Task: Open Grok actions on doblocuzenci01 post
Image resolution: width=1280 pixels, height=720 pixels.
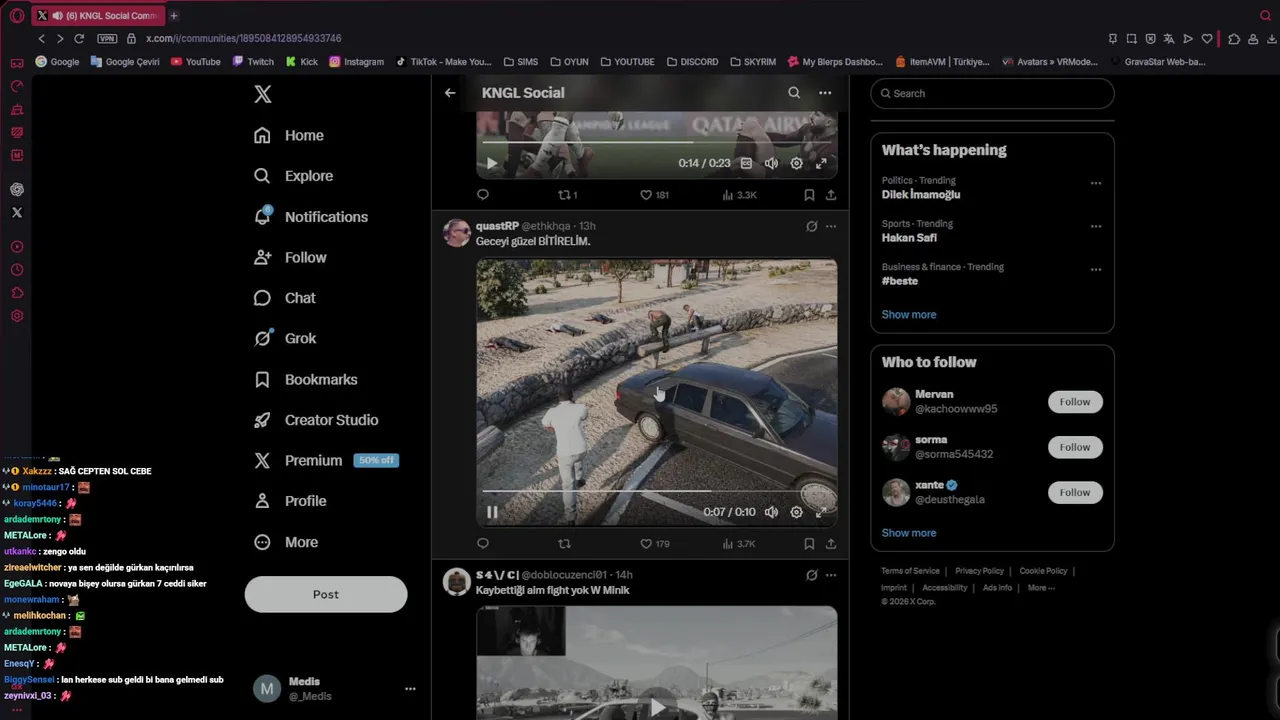Action: (812, 575)
